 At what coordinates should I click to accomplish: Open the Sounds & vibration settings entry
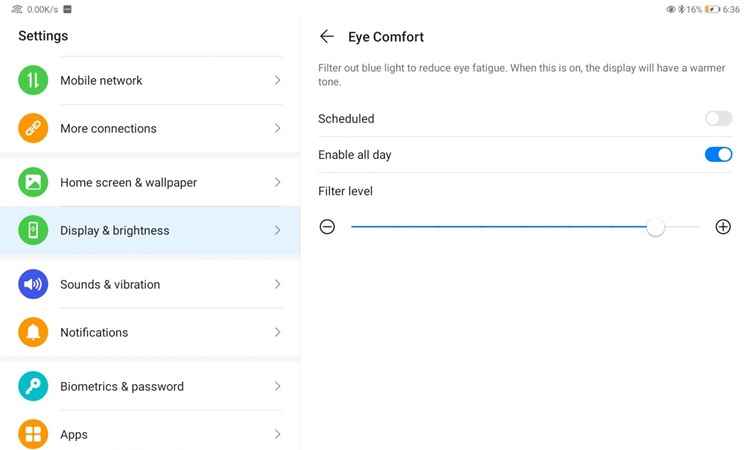coord(150,284)
